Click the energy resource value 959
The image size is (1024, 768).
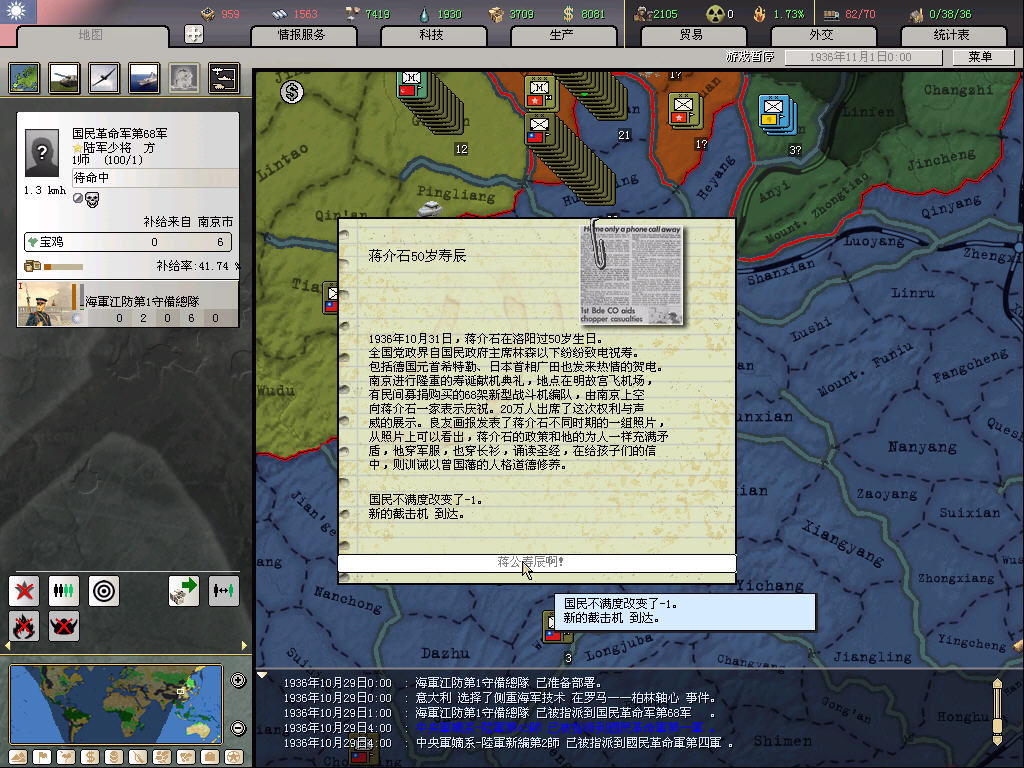(230, 14)
